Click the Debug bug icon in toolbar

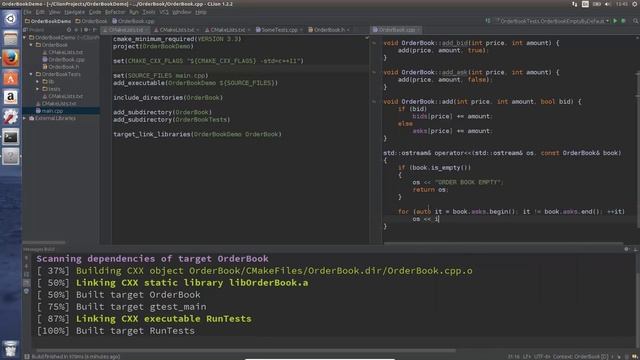pyautogui.click(x=624, y=21)
